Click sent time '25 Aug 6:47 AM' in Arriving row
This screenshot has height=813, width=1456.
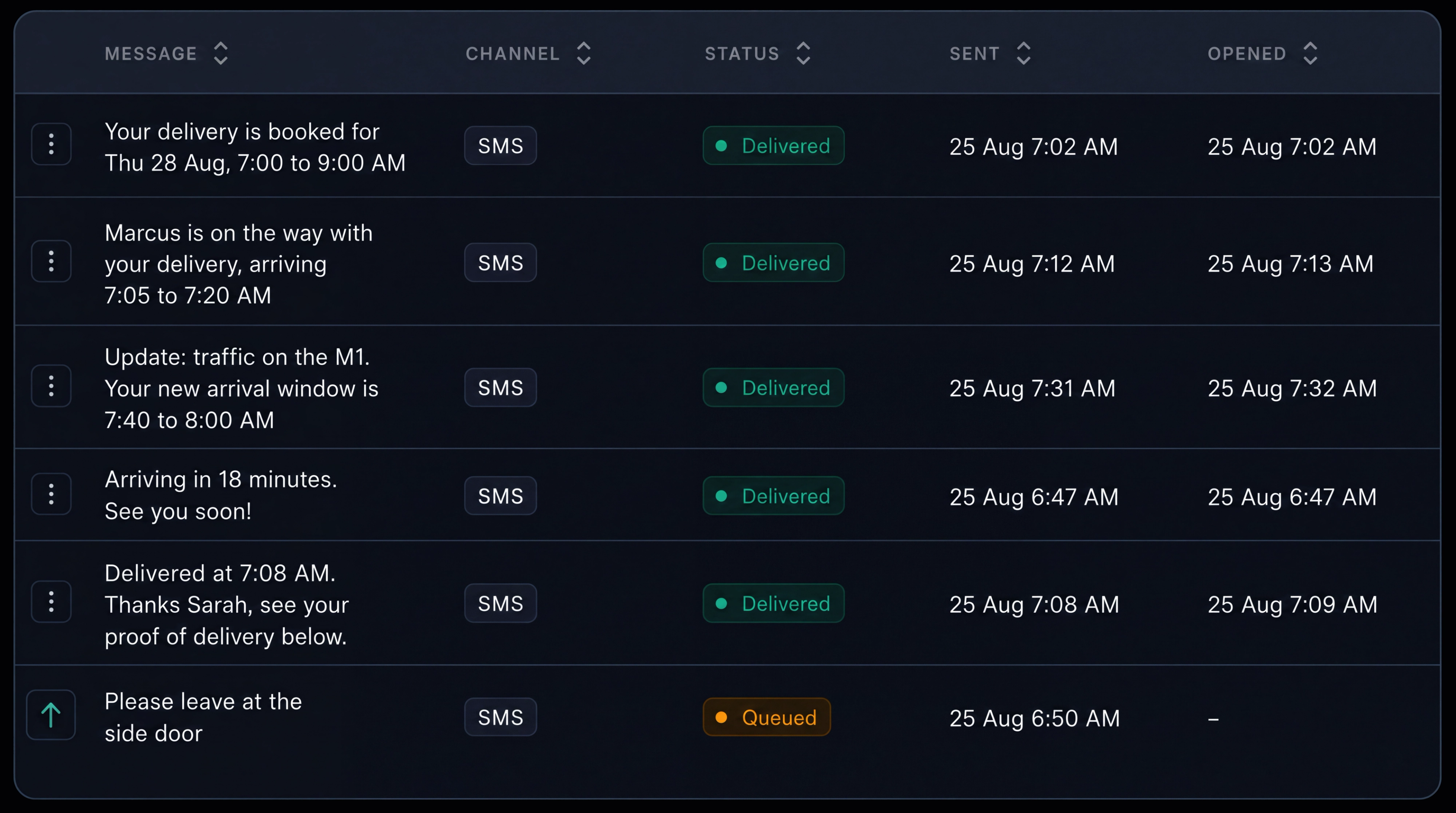[x=1034, y=497]
